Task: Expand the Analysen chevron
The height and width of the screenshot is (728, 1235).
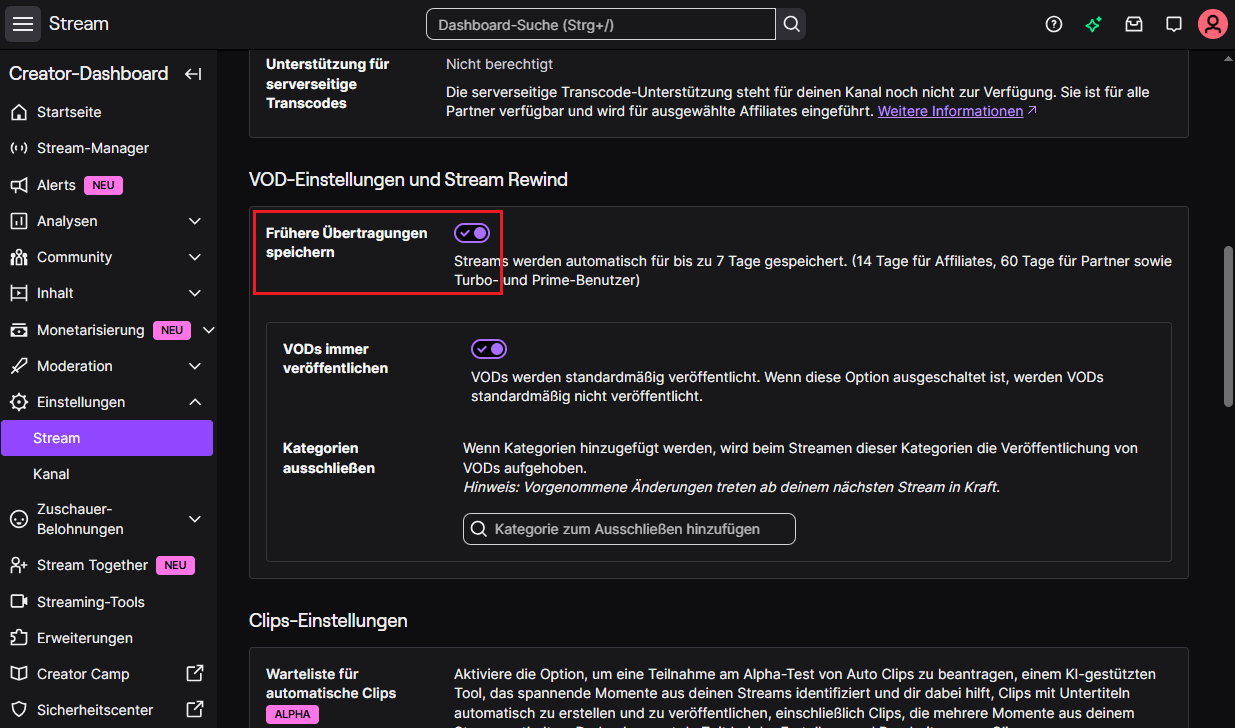Action: point(195,221)
